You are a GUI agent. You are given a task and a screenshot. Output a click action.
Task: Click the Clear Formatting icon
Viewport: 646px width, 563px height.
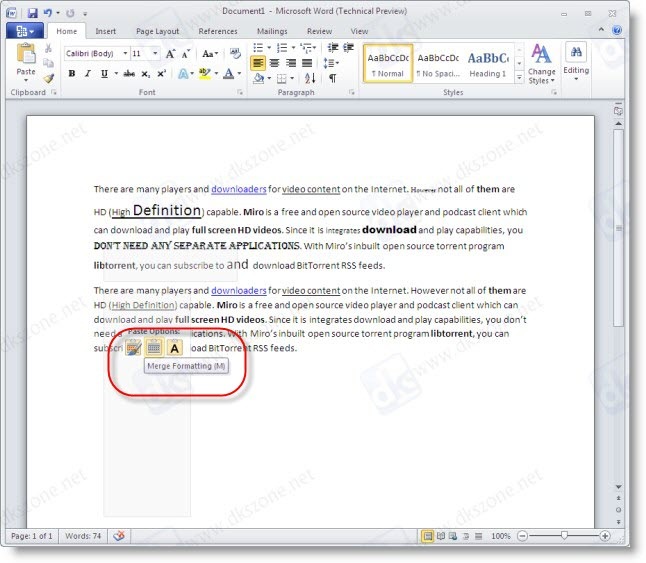click(x=235, y=53)
